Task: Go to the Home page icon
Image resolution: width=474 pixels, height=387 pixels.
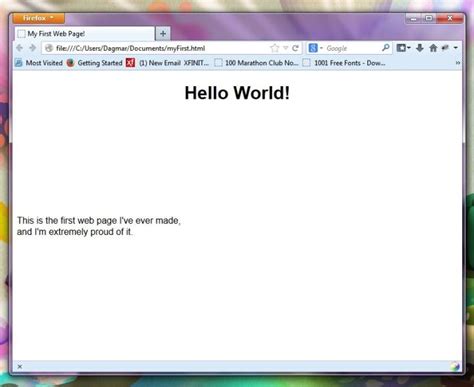Action: pyautogui.click(x=433, y=48)
